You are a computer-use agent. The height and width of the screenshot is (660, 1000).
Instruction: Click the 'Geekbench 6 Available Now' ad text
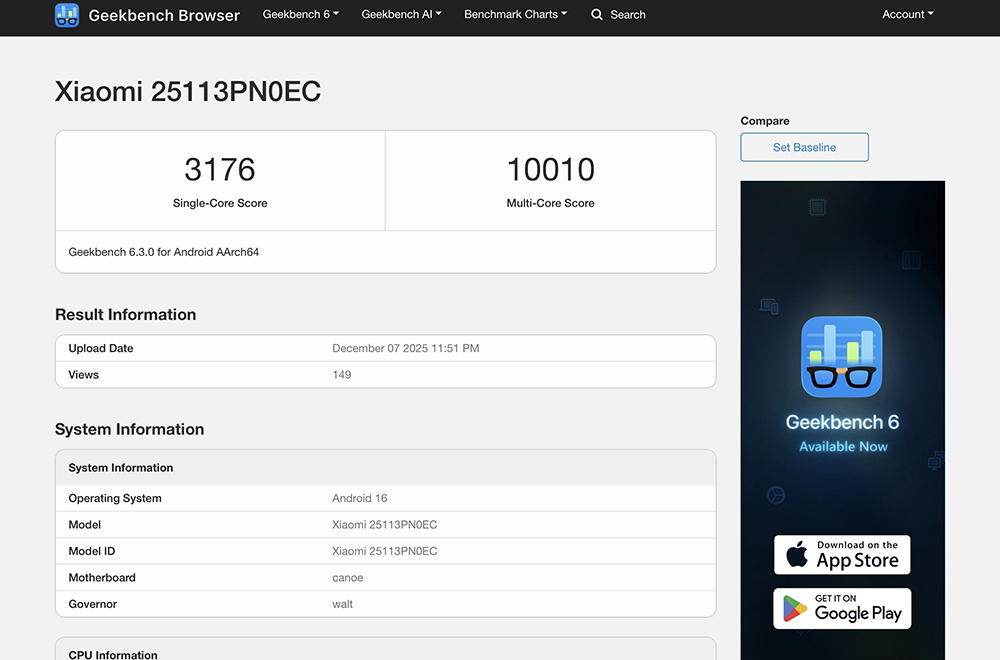842,433
